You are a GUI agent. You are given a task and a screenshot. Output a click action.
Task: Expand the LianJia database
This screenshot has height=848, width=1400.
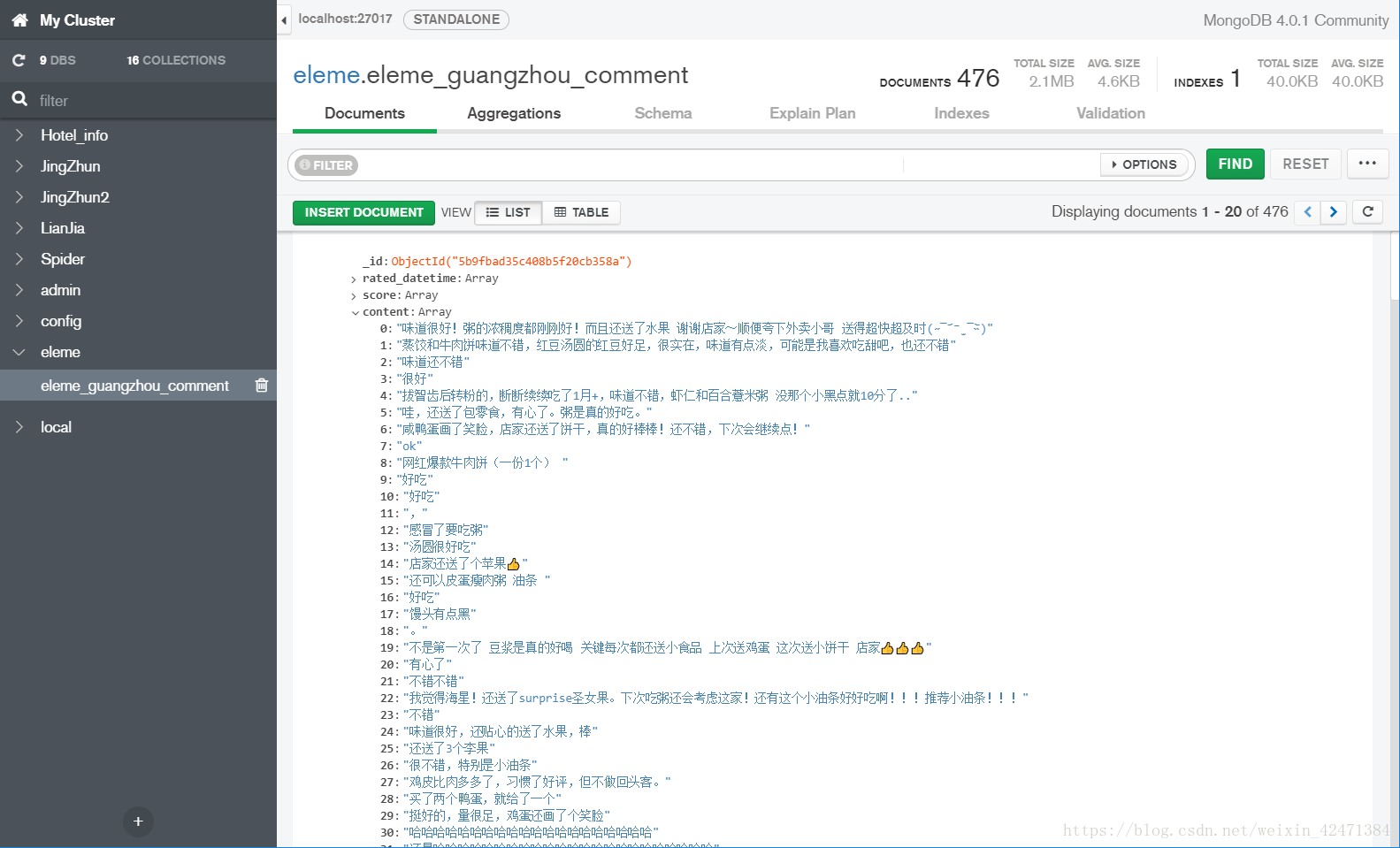[19, 228]
